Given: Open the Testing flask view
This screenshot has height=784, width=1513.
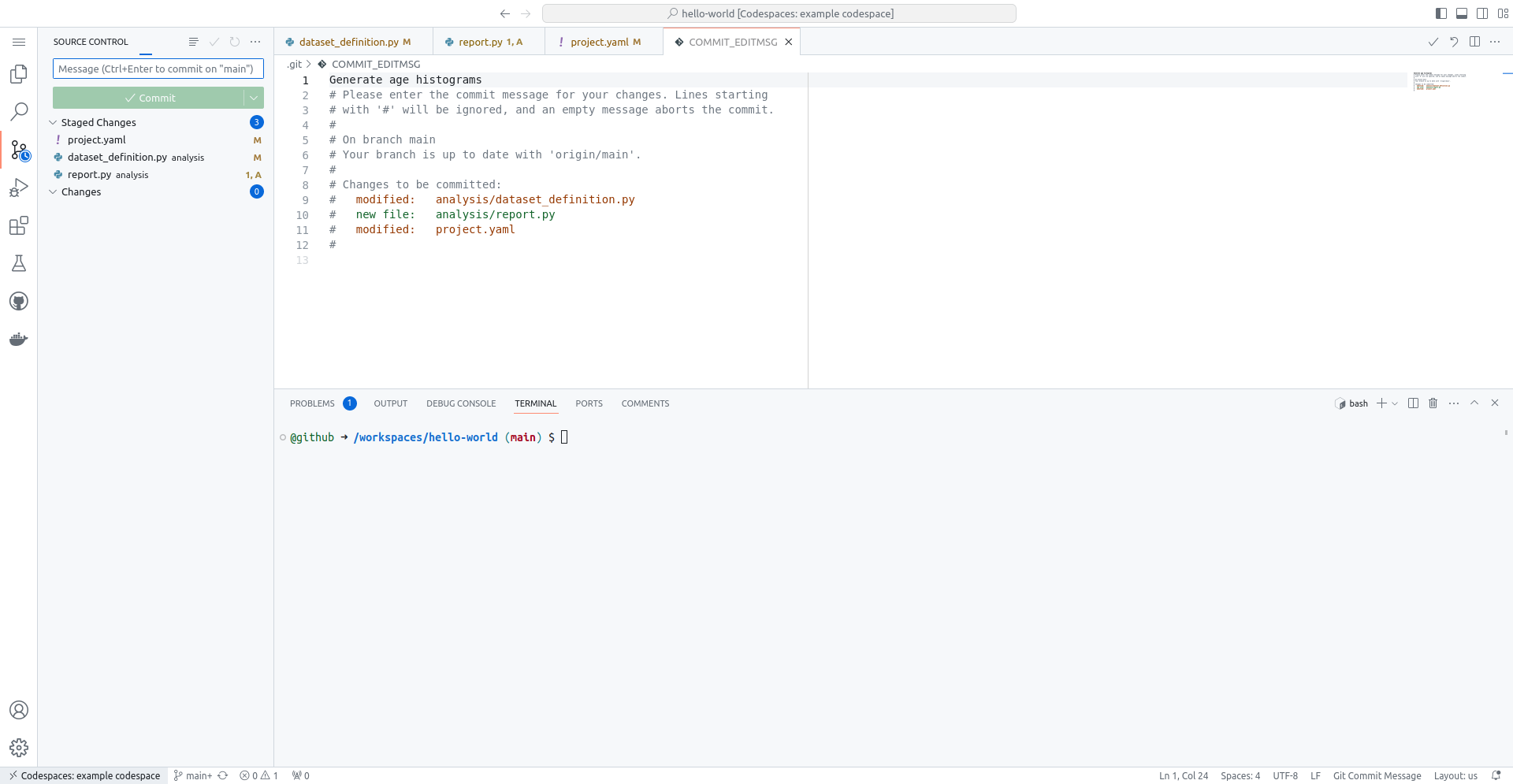Looking at the screenshot, I should coord(19,263).
